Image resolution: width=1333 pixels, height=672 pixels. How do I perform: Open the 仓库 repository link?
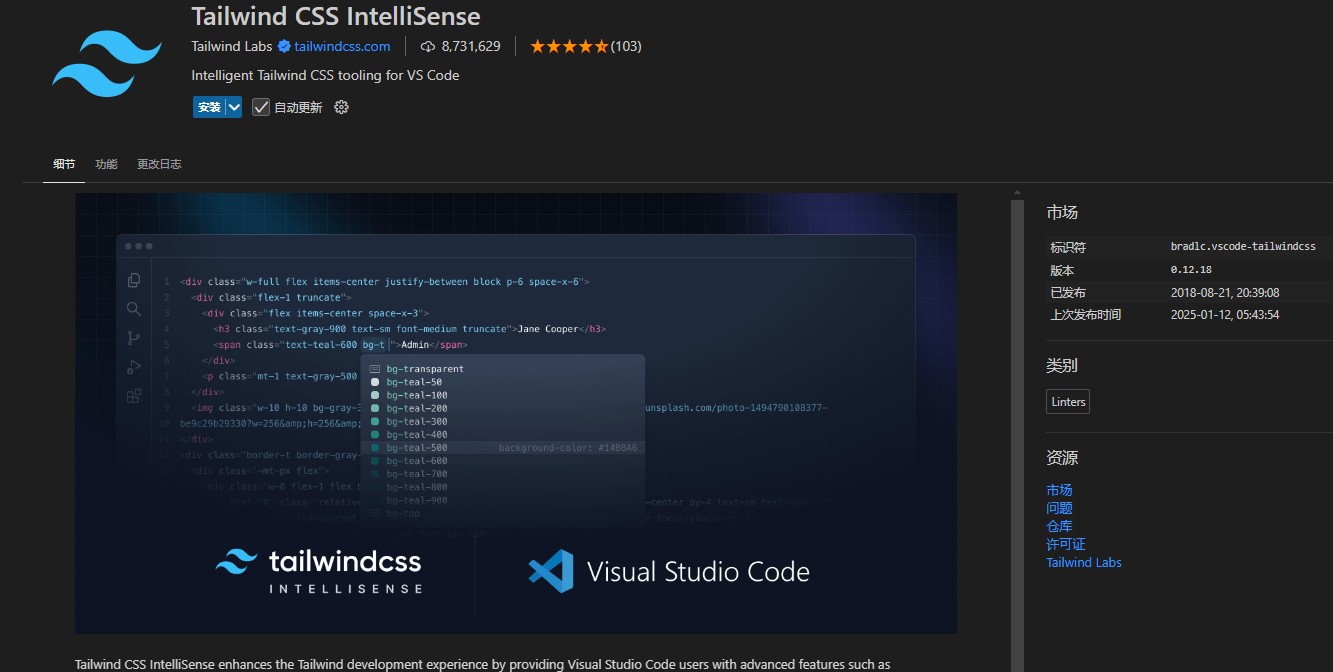pyautogui.click(x=1059, y=526)
